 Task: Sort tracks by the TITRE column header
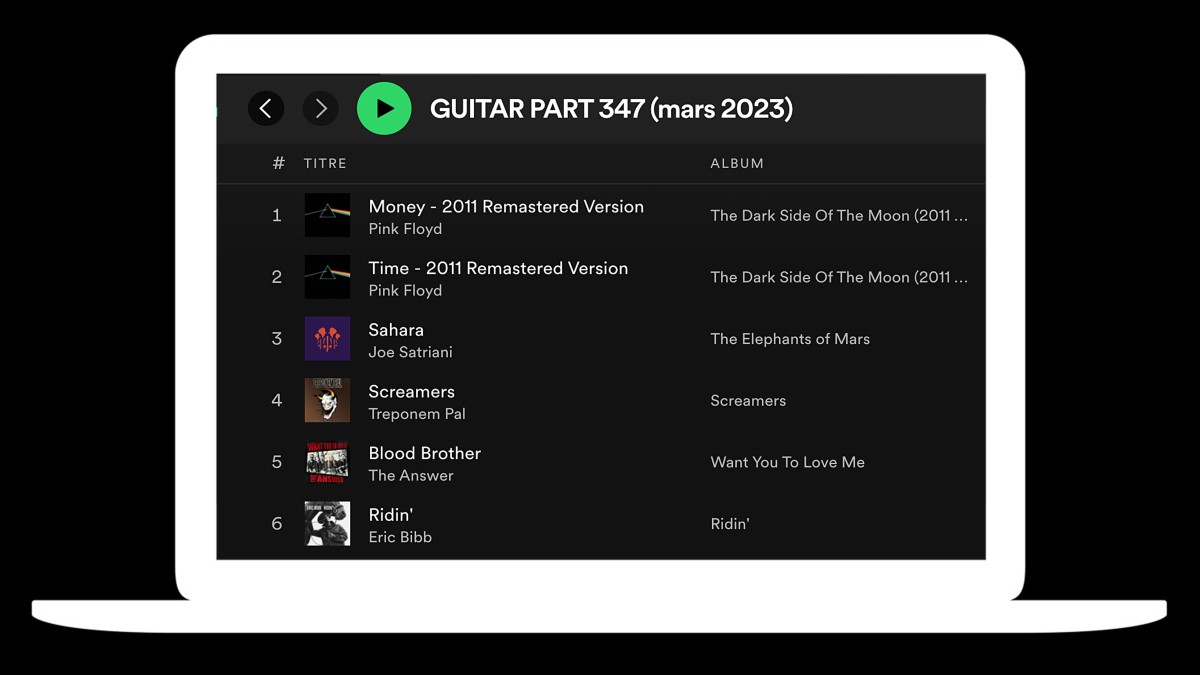click(325, 163)
